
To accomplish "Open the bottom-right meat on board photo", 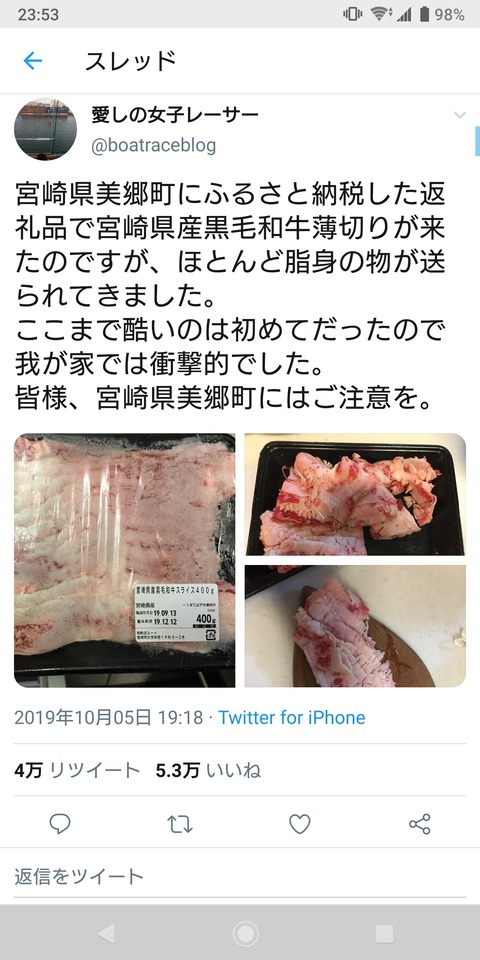I will [355, 626].
